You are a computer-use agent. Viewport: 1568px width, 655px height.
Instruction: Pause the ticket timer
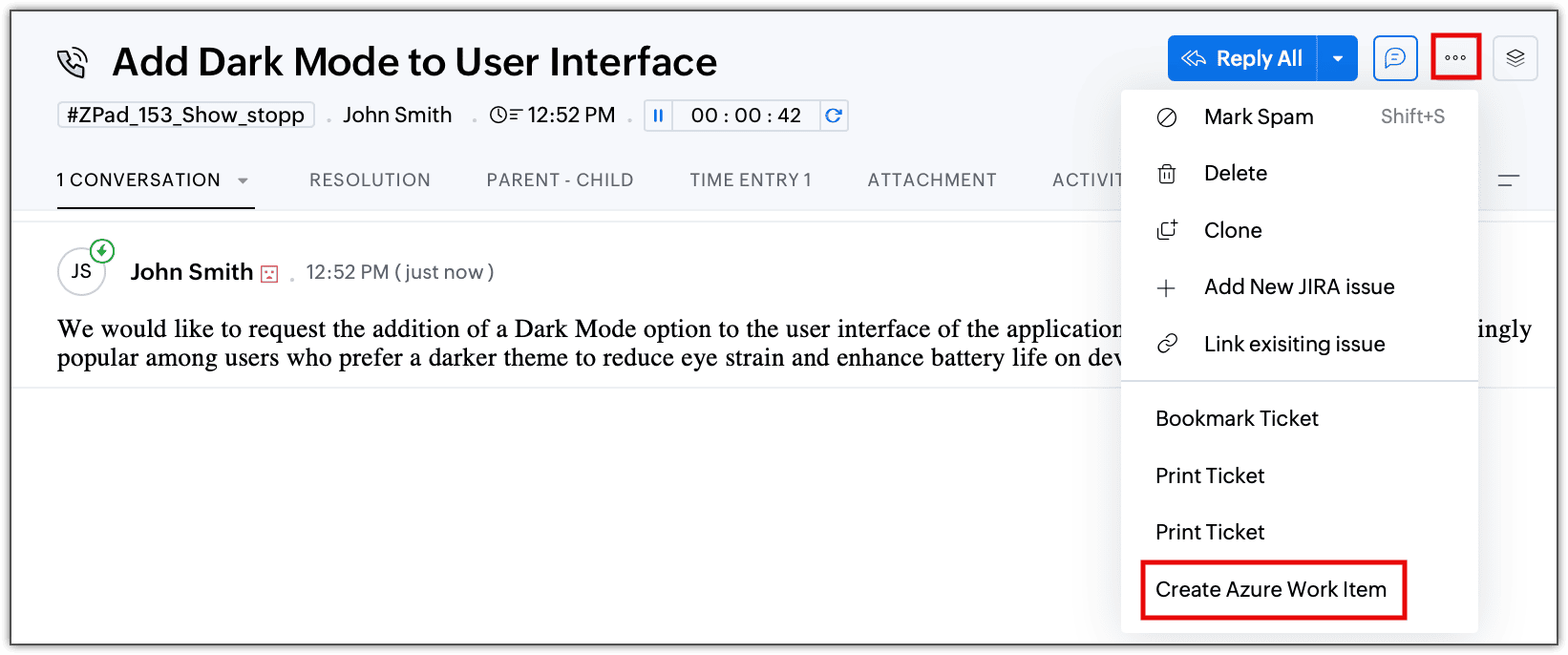pyautogui.click(x=658, y=116)
